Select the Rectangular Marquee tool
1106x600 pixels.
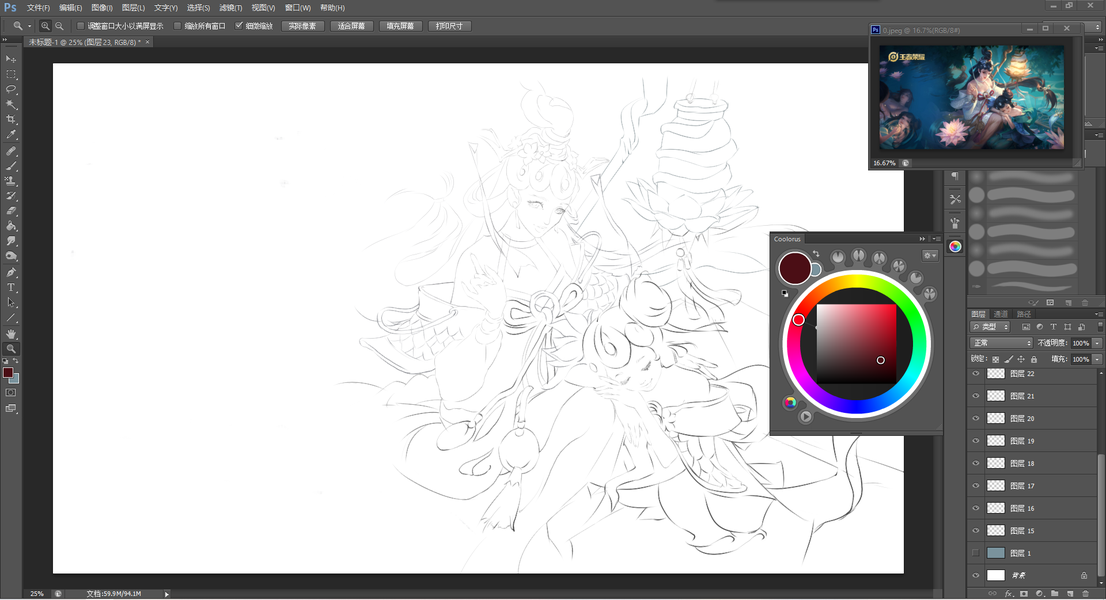click(x=11, y=74)
